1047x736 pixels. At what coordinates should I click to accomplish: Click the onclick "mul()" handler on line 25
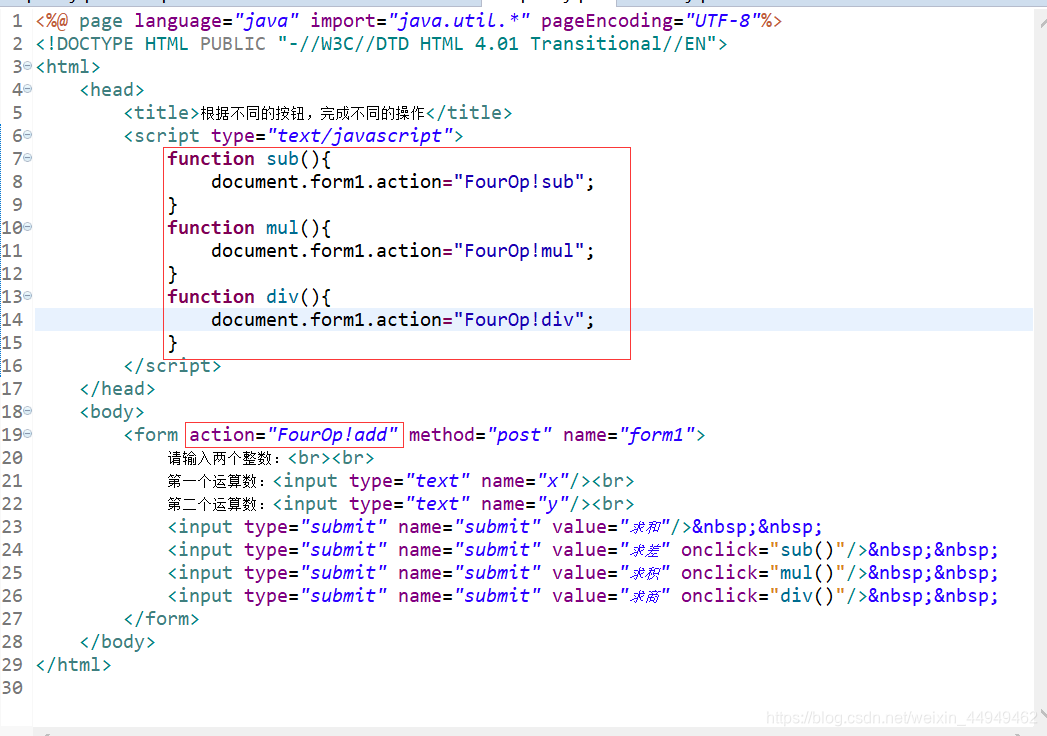[x=807, y=573]
